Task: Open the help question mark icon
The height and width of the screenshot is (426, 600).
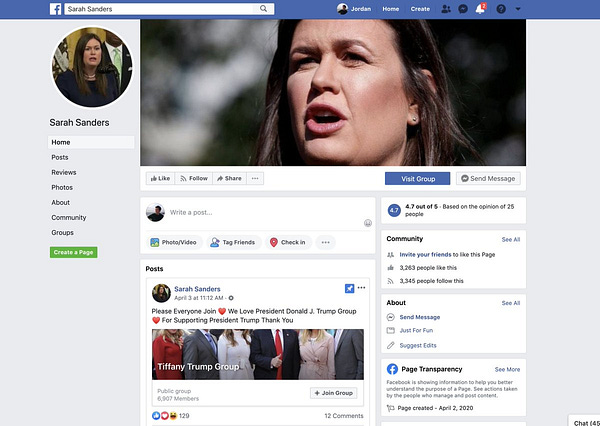Action: [x=501, y=9]
